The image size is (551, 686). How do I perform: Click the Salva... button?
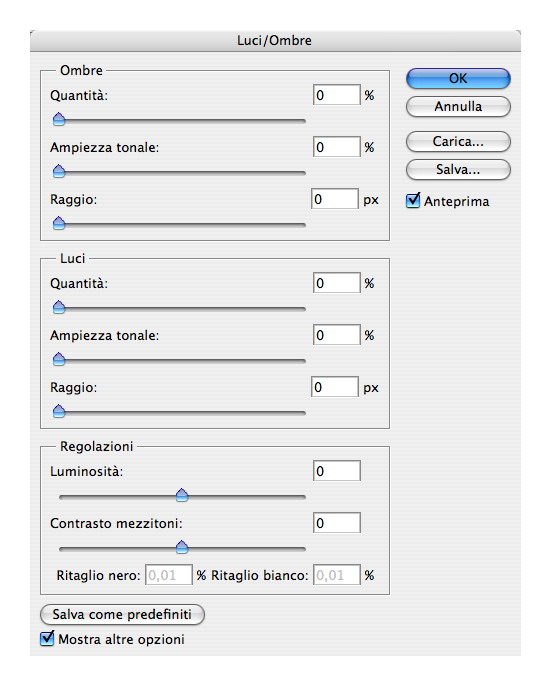click(x=458, y=169)
